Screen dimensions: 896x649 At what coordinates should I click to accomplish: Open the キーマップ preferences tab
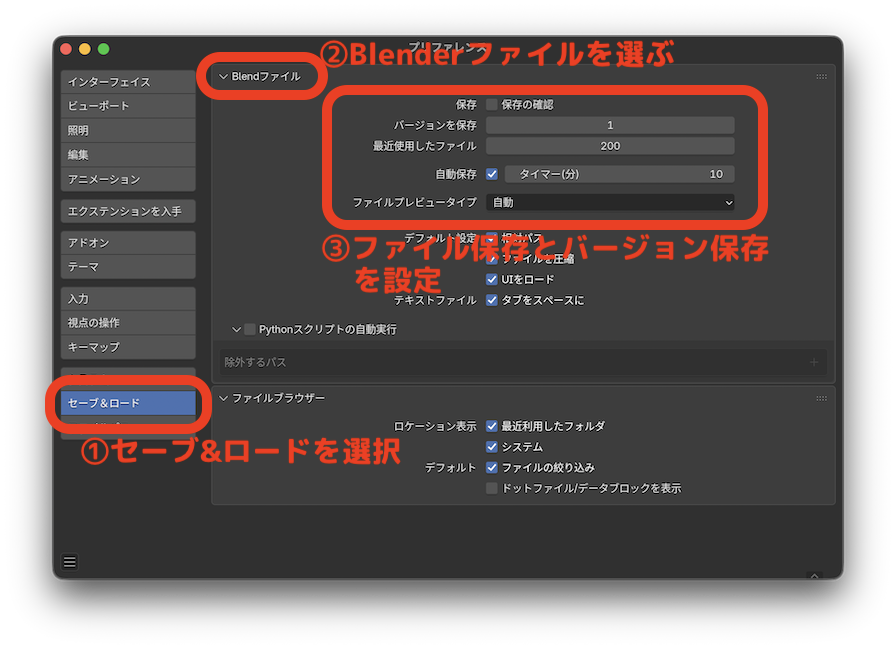coord(128,347)
